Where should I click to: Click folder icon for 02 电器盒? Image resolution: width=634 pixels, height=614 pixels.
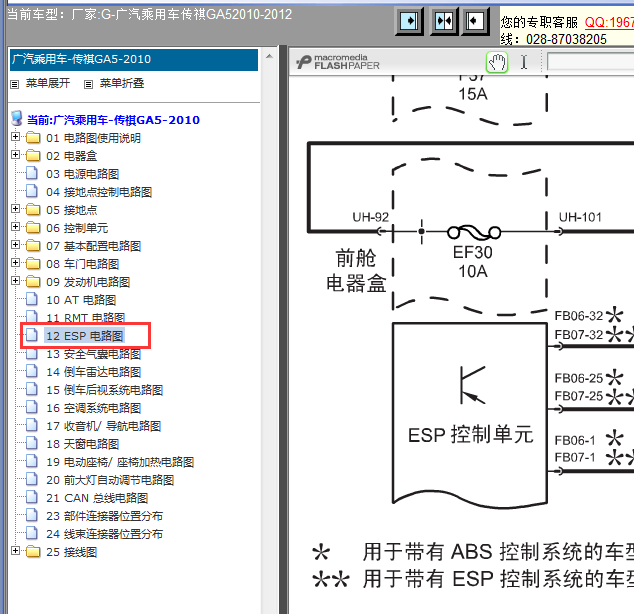[x=33, y=156]
